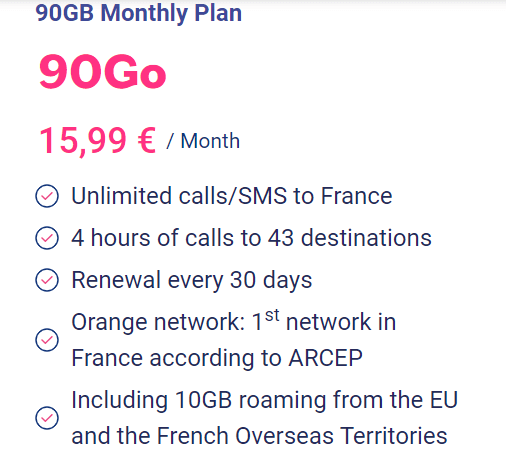Click the word 'destinations' in the calls feature
The image size is (506, 466).
tap(366, 238)
